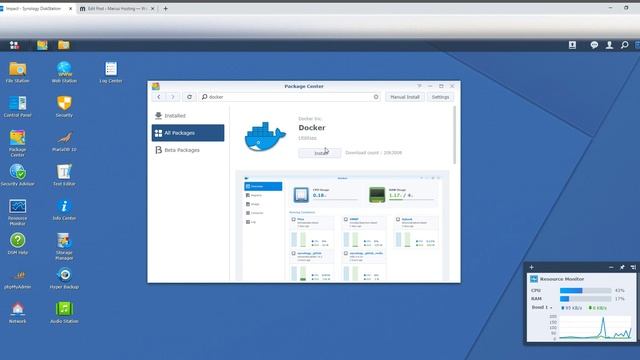Click the Package Center vertical scrollbar
Image resolution: width=640 pixels, height=360 pixels.
[455, 135]
